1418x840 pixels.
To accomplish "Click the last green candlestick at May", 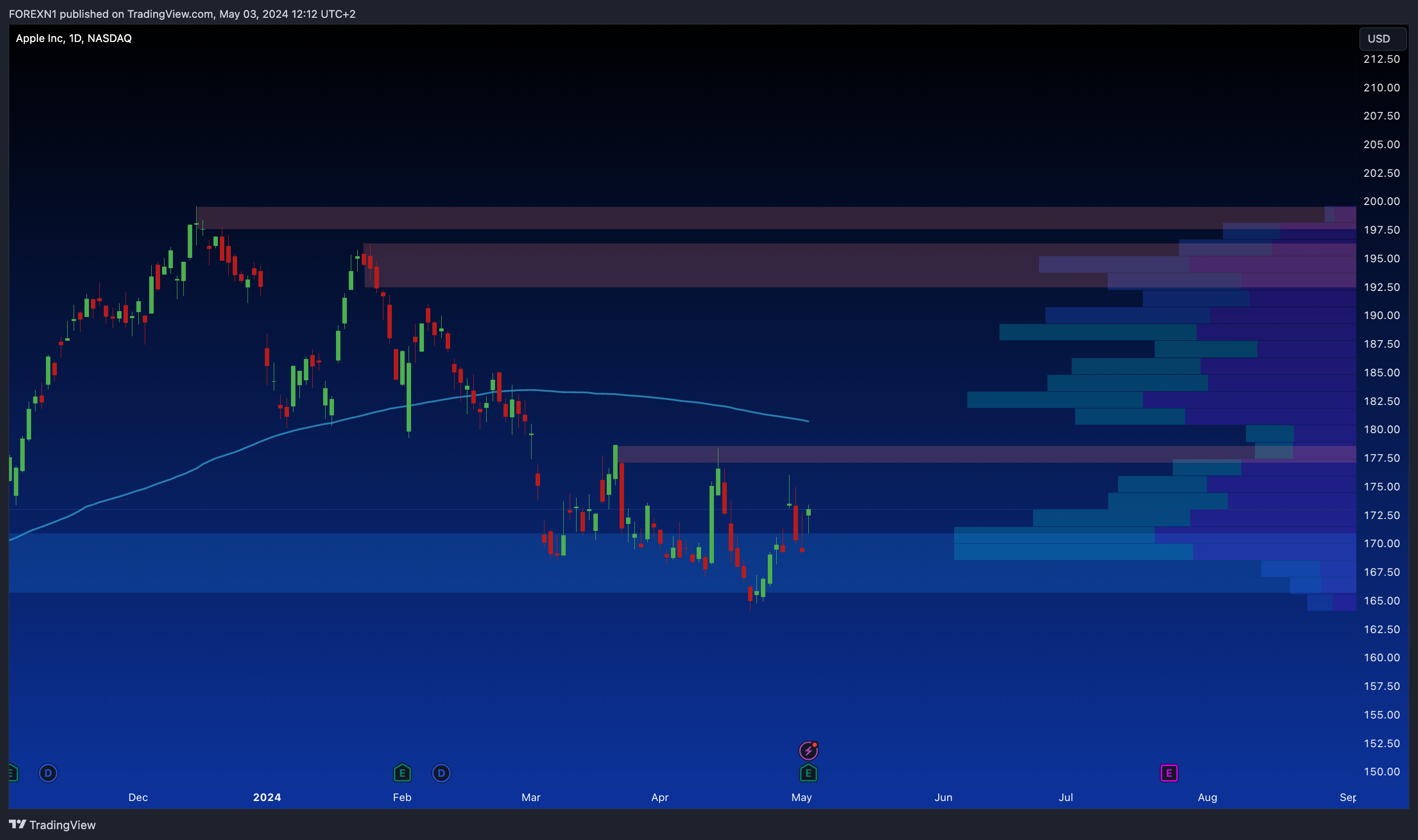I will [x=809, y=512].
